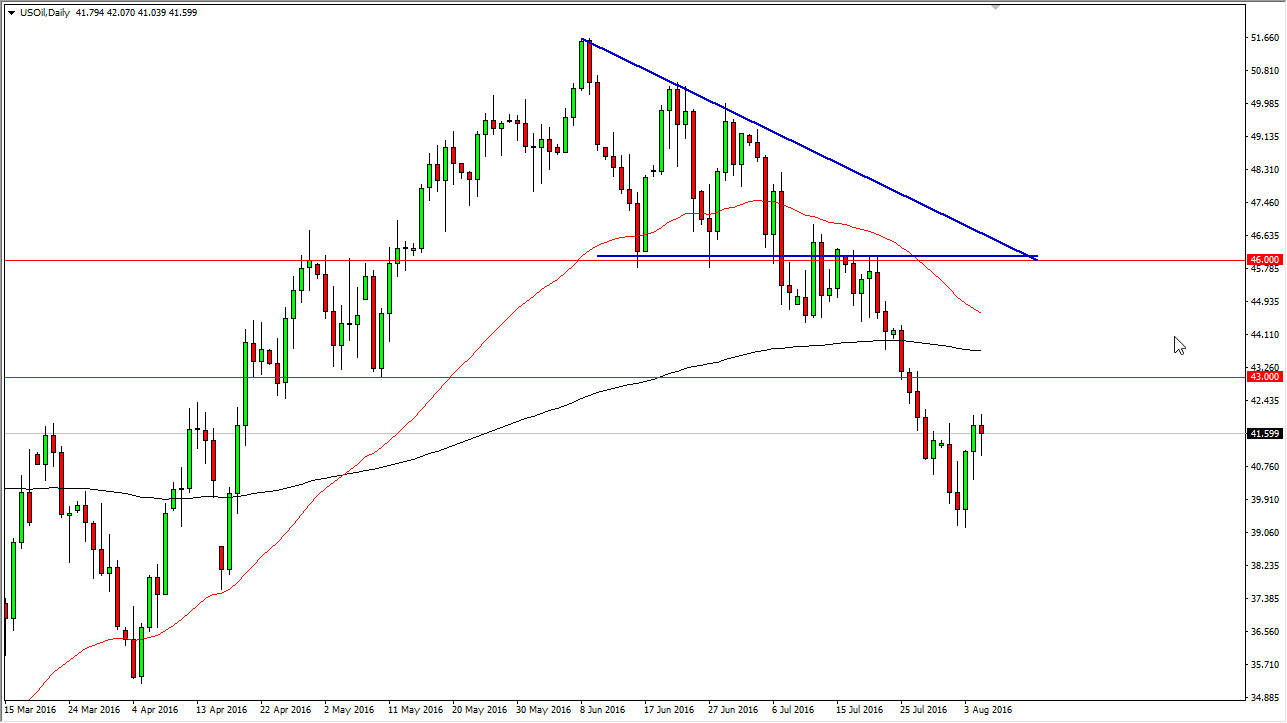Click the gray chart shift marker at top

coord(994,6)
